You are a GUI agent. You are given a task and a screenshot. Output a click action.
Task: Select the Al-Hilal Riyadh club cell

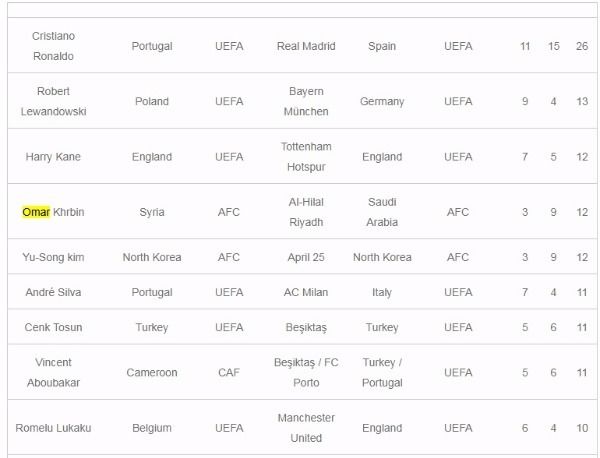[x=306, y=212]
